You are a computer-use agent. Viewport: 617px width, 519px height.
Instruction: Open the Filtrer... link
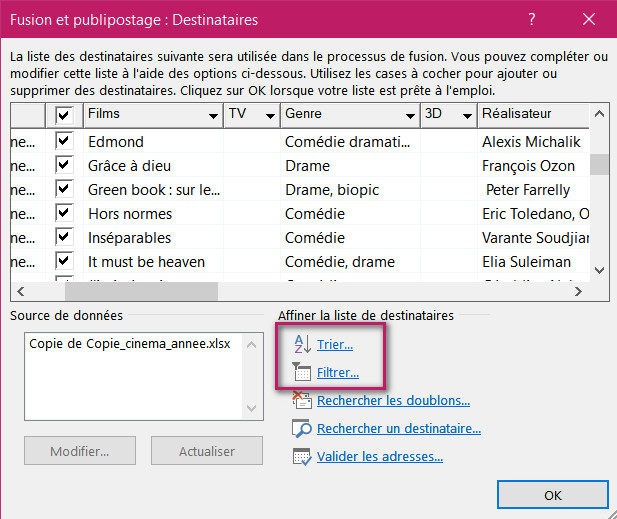pos(338,374)
